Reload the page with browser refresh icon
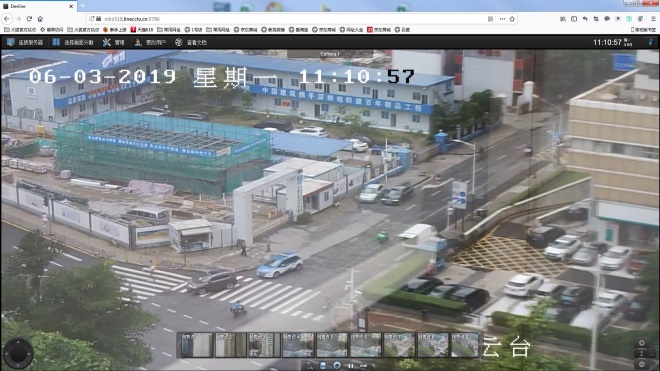This screenshot has height=371, width=660. coord(29,19)
